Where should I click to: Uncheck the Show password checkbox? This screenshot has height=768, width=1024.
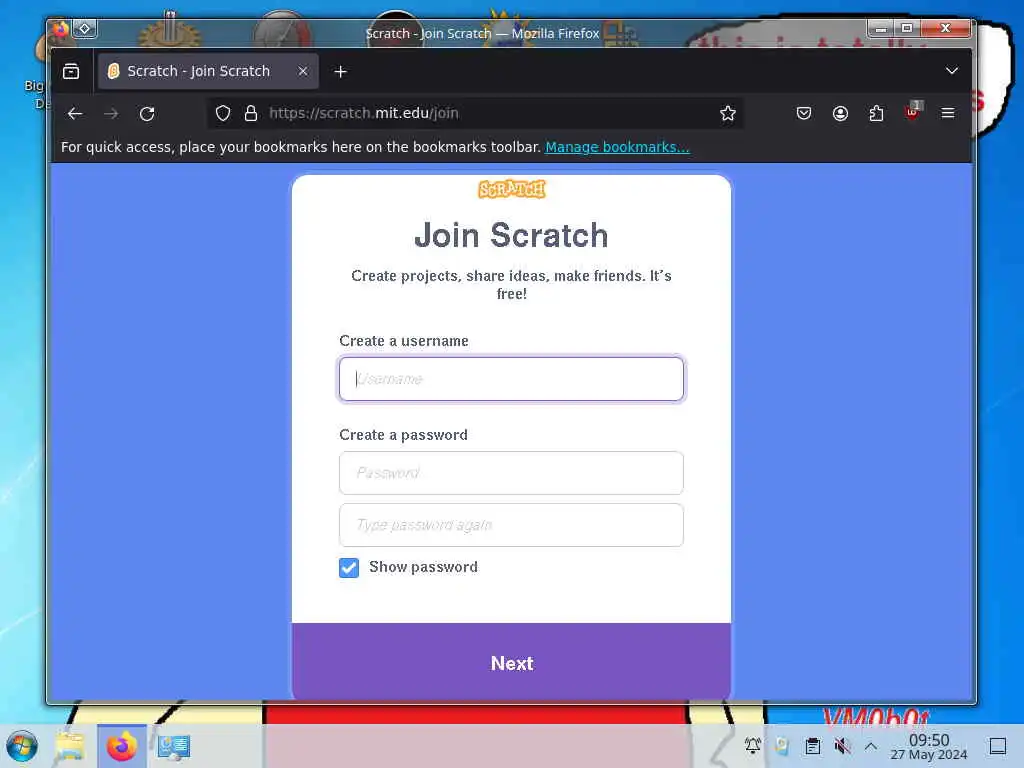point(349,568)
